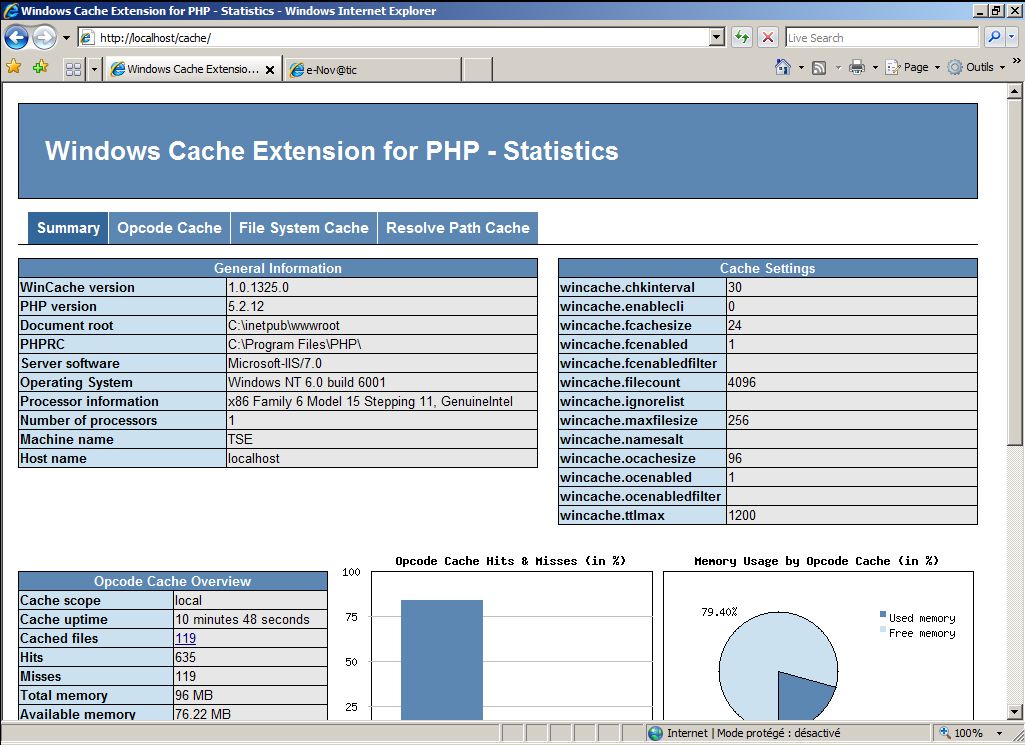The width and height of the screenshot is (1025, 745).
Task: Click the page icon in the address bar
Action: [87, 38]
